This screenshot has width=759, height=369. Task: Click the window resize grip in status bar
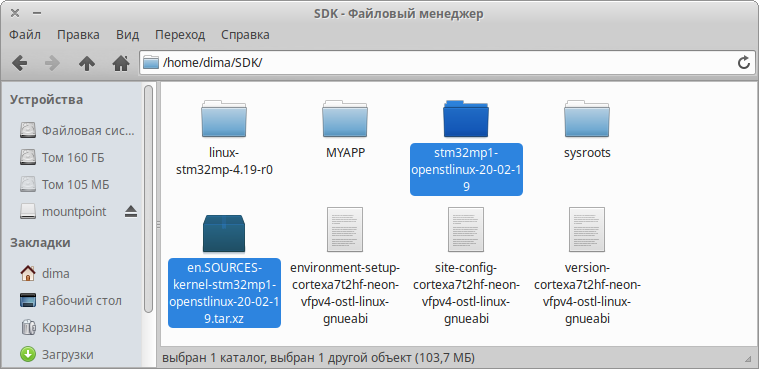tap(748, 359)
